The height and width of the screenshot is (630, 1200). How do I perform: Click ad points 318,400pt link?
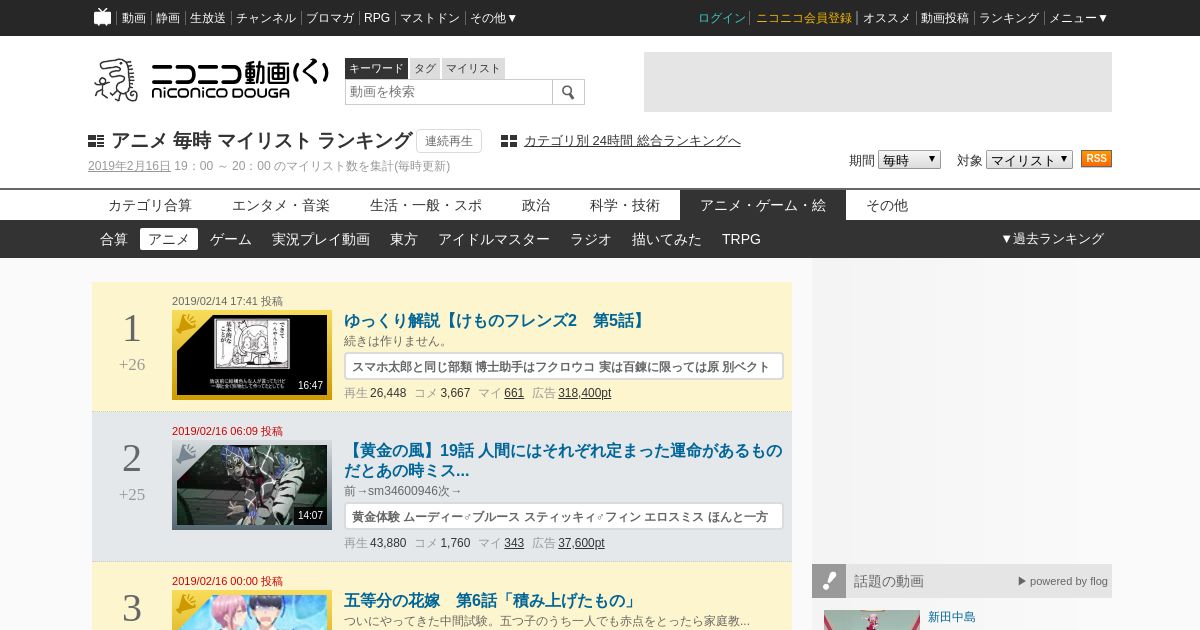(585, 393)
